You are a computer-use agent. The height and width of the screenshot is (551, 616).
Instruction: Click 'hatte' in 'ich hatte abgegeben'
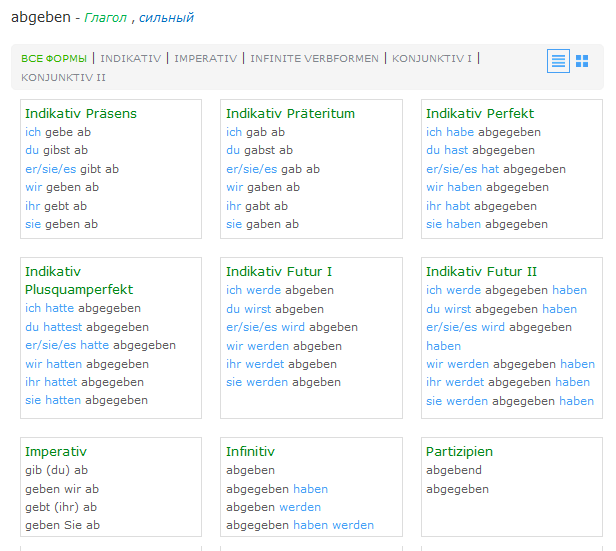[59, 308]
